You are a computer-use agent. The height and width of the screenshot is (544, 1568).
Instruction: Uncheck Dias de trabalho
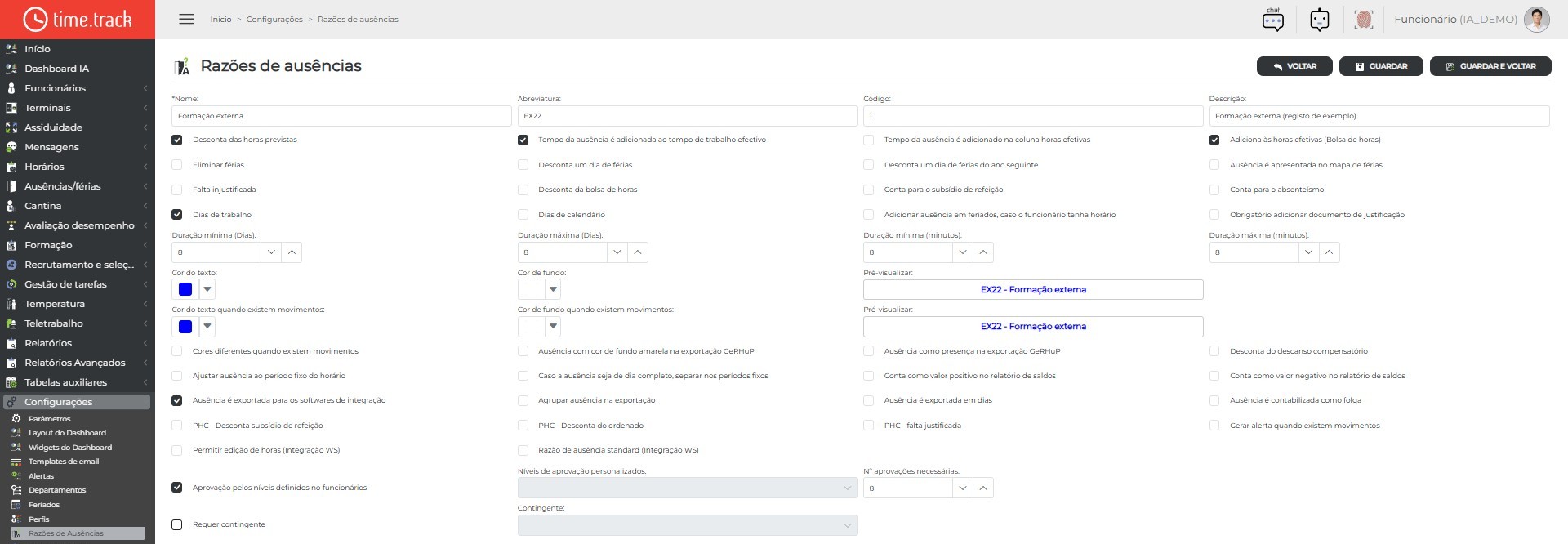(177, 215)
